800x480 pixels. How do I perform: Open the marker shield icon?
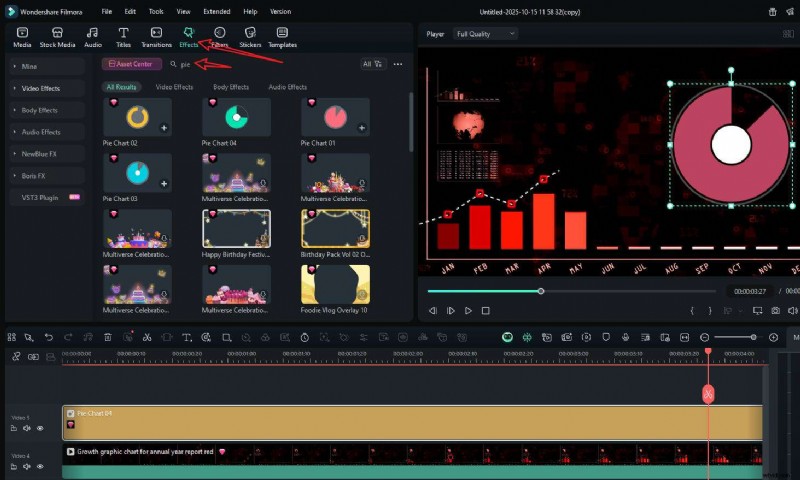pyautogui.click(x=606, y=337)
